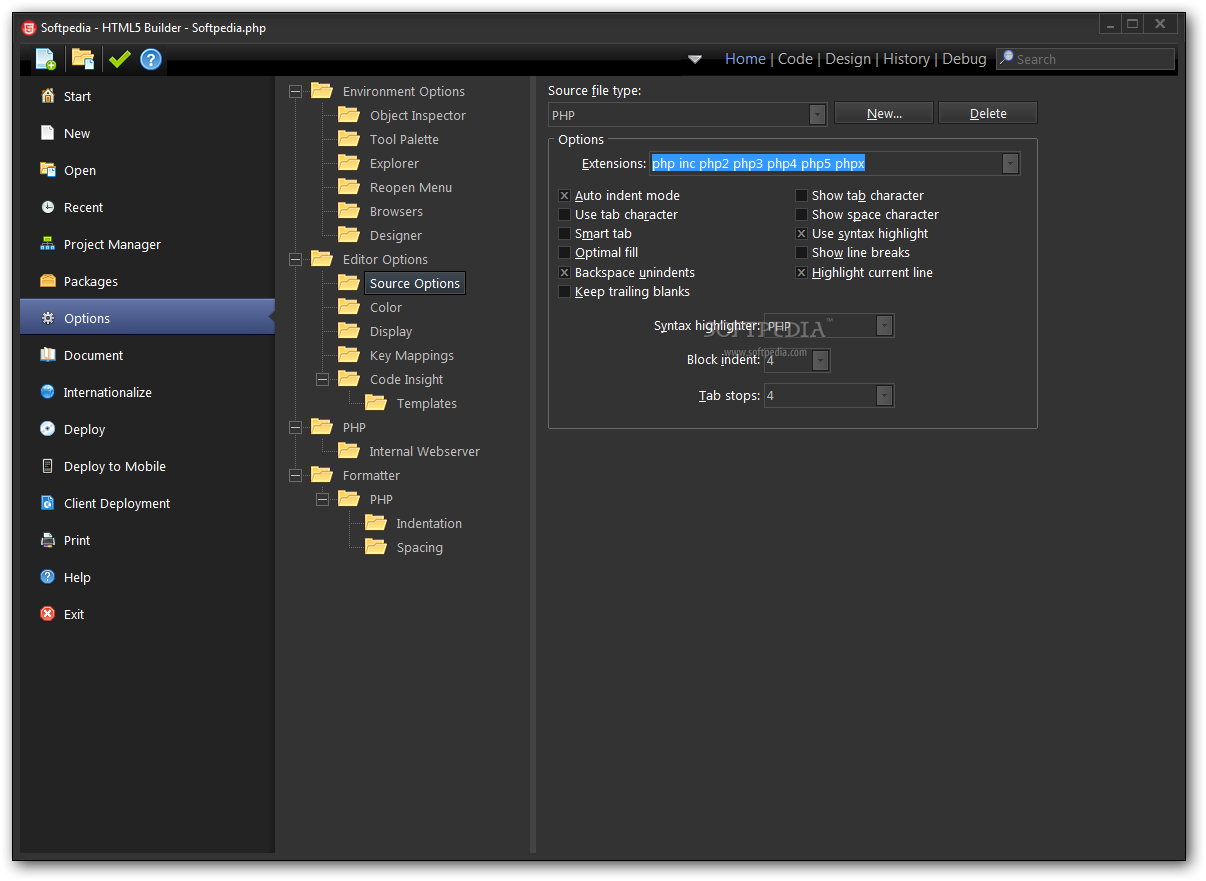Collapse Formatter tree node
Screen dimensions: 1206x881
click(x=295, y=476)
